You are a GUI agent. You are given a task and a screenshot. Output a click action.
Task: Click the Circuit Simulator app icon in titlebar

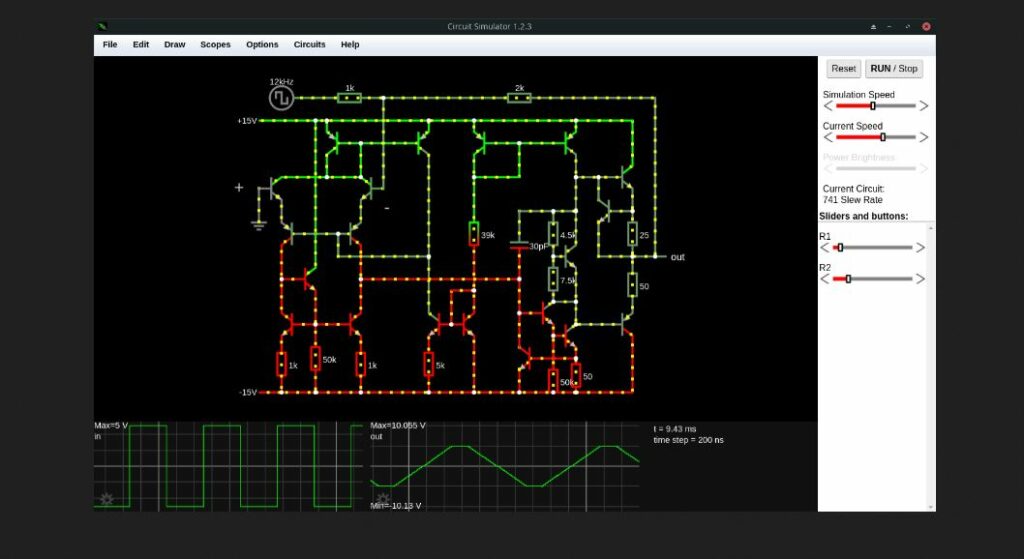103,26
